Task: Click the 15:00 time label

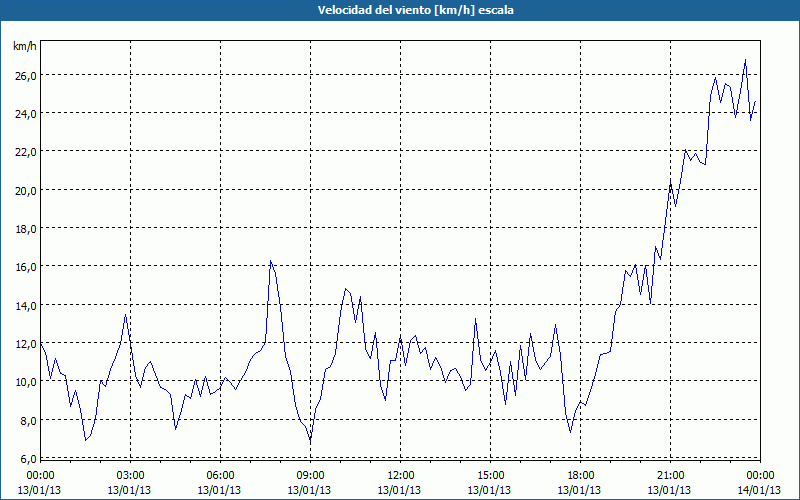Action: [490, 476]
